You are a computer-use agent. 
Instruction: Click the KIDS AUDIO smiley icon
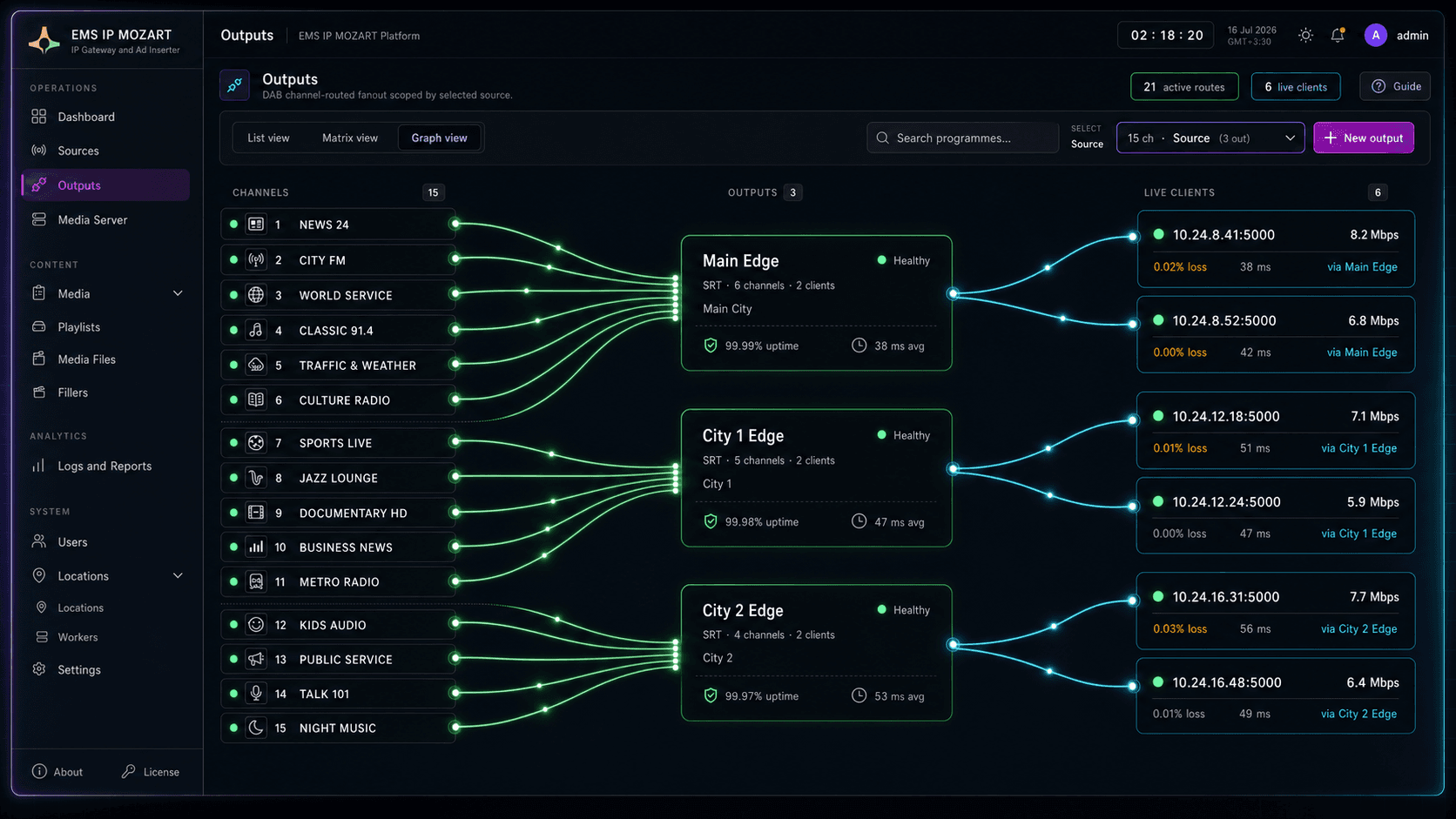tap(256, 625)
